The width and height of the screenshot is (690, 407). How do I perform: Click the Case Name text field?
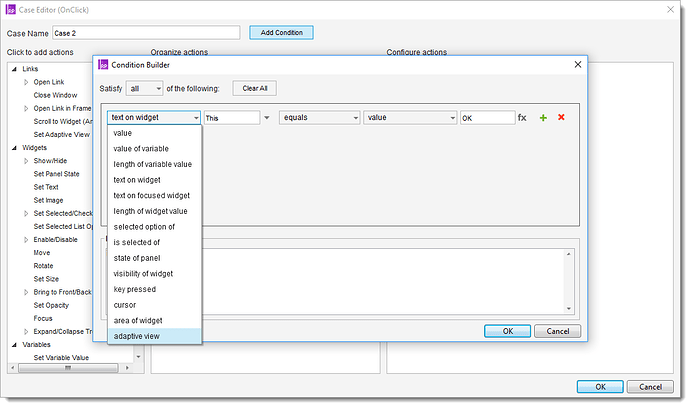coord(145,33)
